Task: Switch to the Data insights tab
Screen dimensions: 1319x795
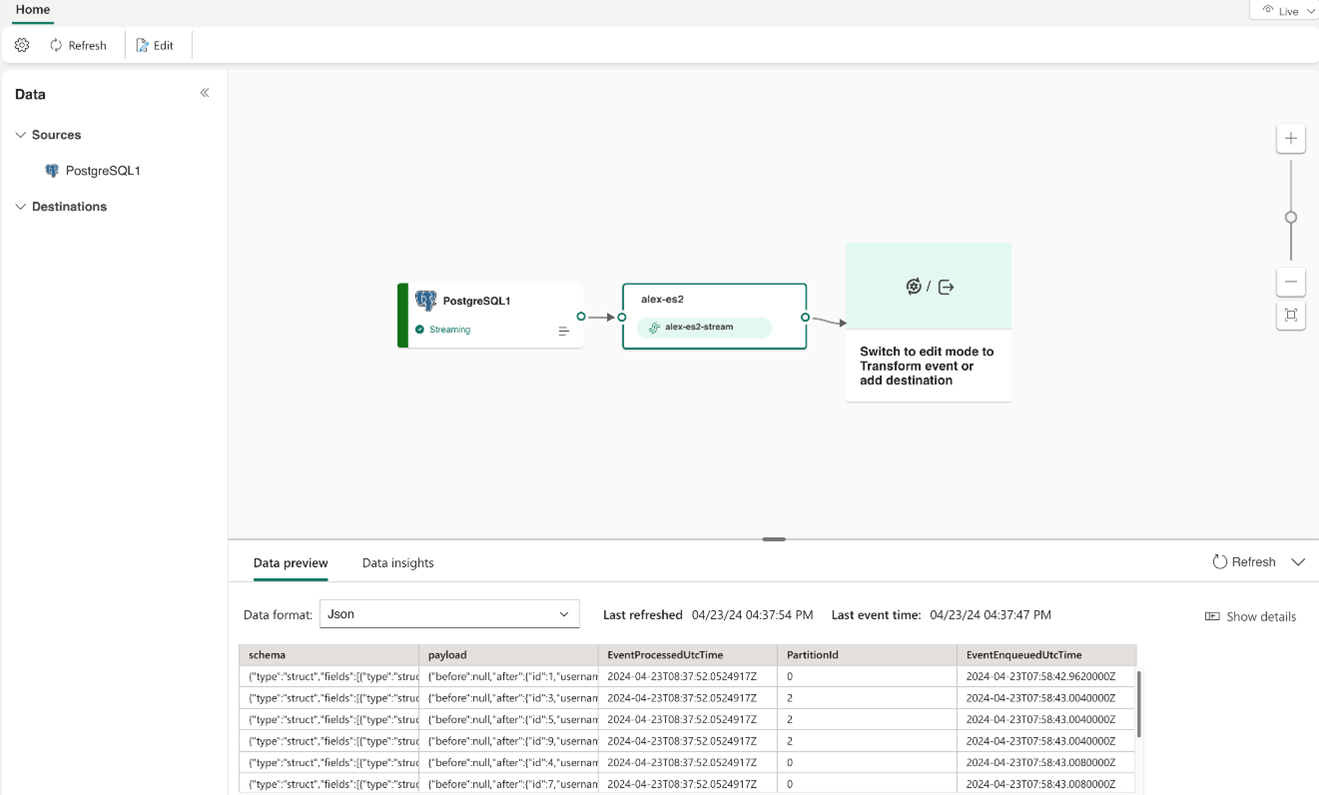Action: (x=397, y=563)
